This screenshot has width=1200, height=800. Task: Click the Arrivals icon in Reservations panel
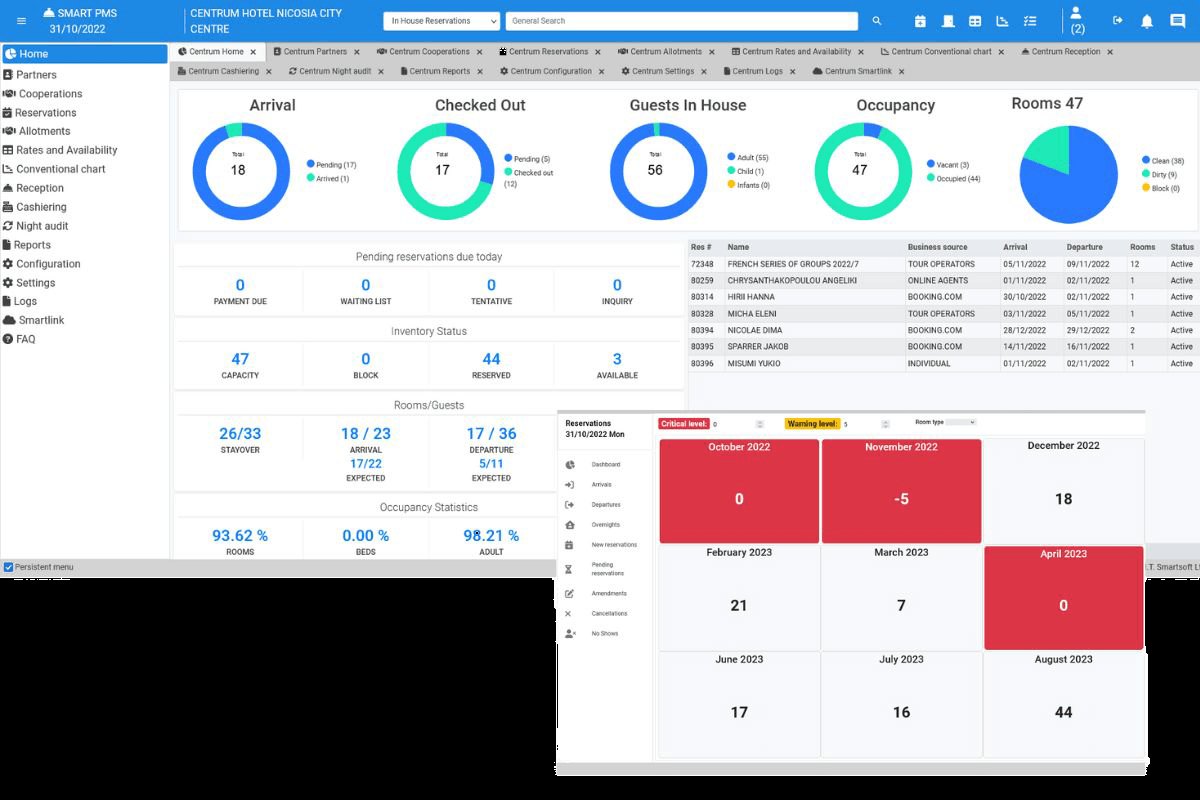(570, 485)
